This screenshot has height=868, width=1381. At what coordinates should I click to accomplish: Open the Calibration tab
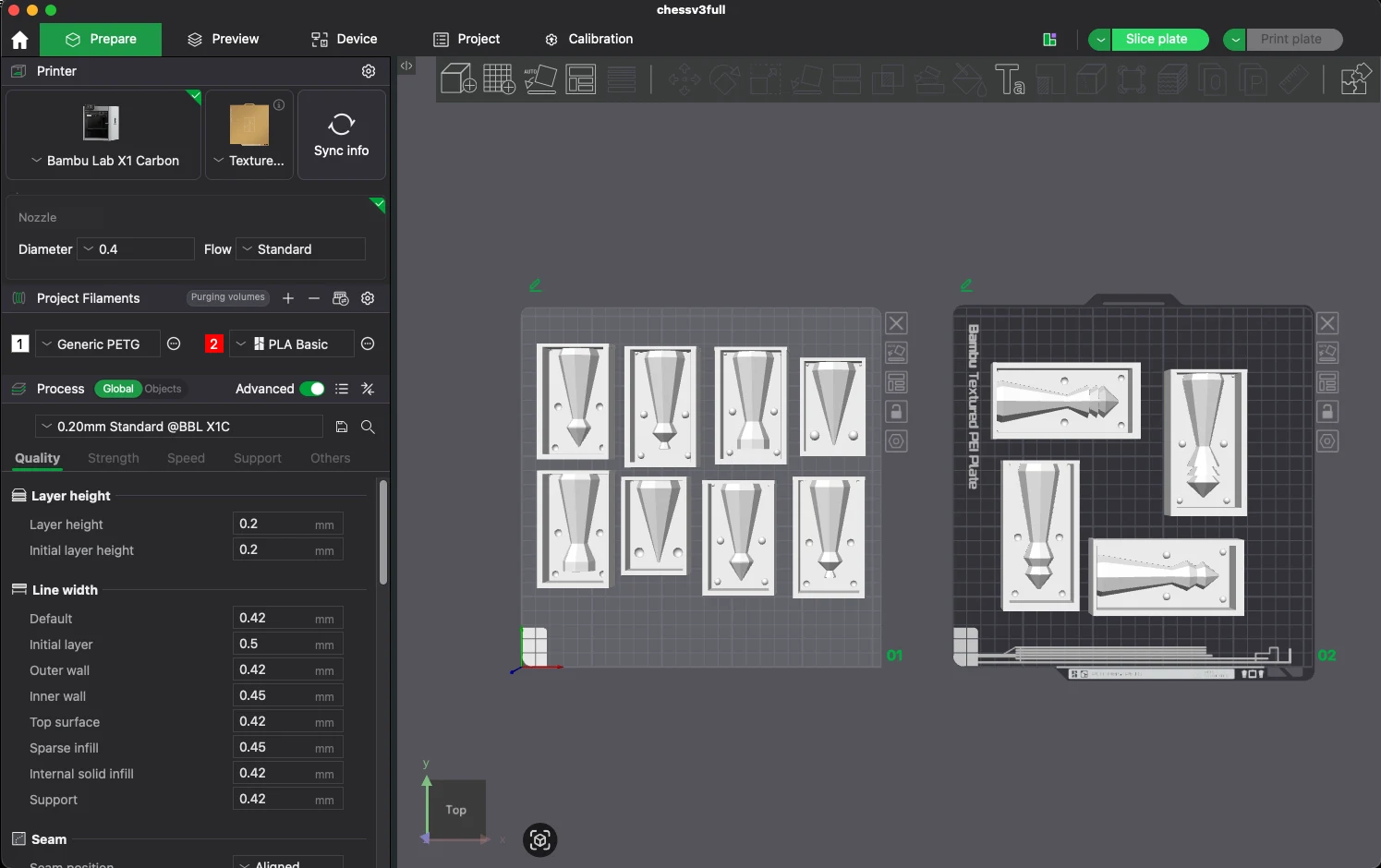point(589,39)
